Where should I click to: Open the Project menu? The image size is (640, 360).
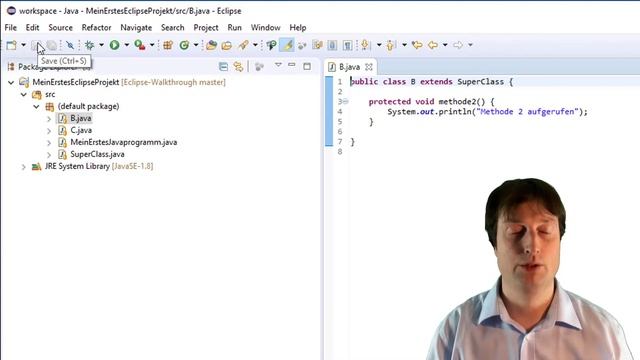click(x=206, y=27)
